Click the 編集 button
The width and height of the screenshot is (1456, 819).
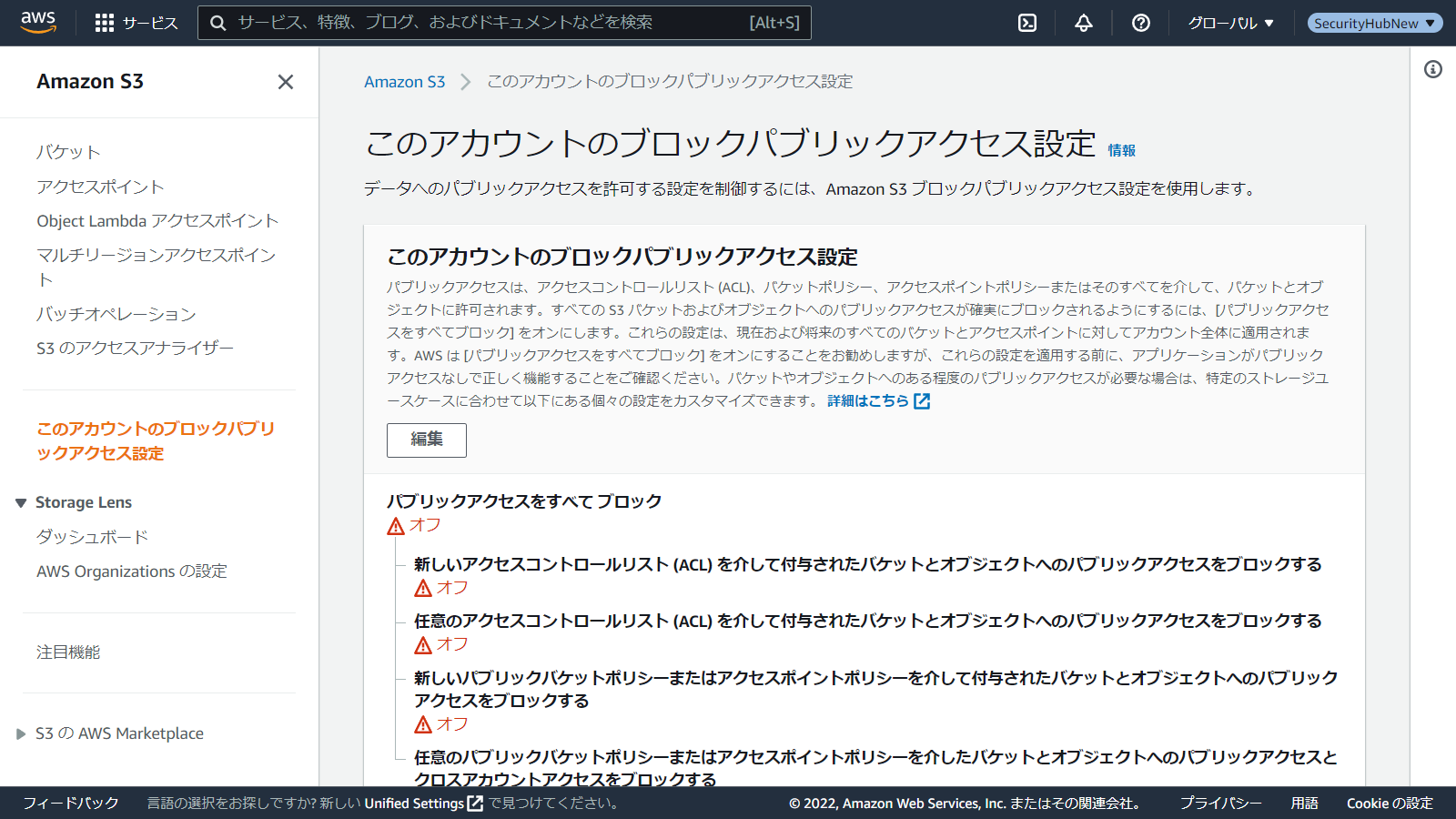426,440
